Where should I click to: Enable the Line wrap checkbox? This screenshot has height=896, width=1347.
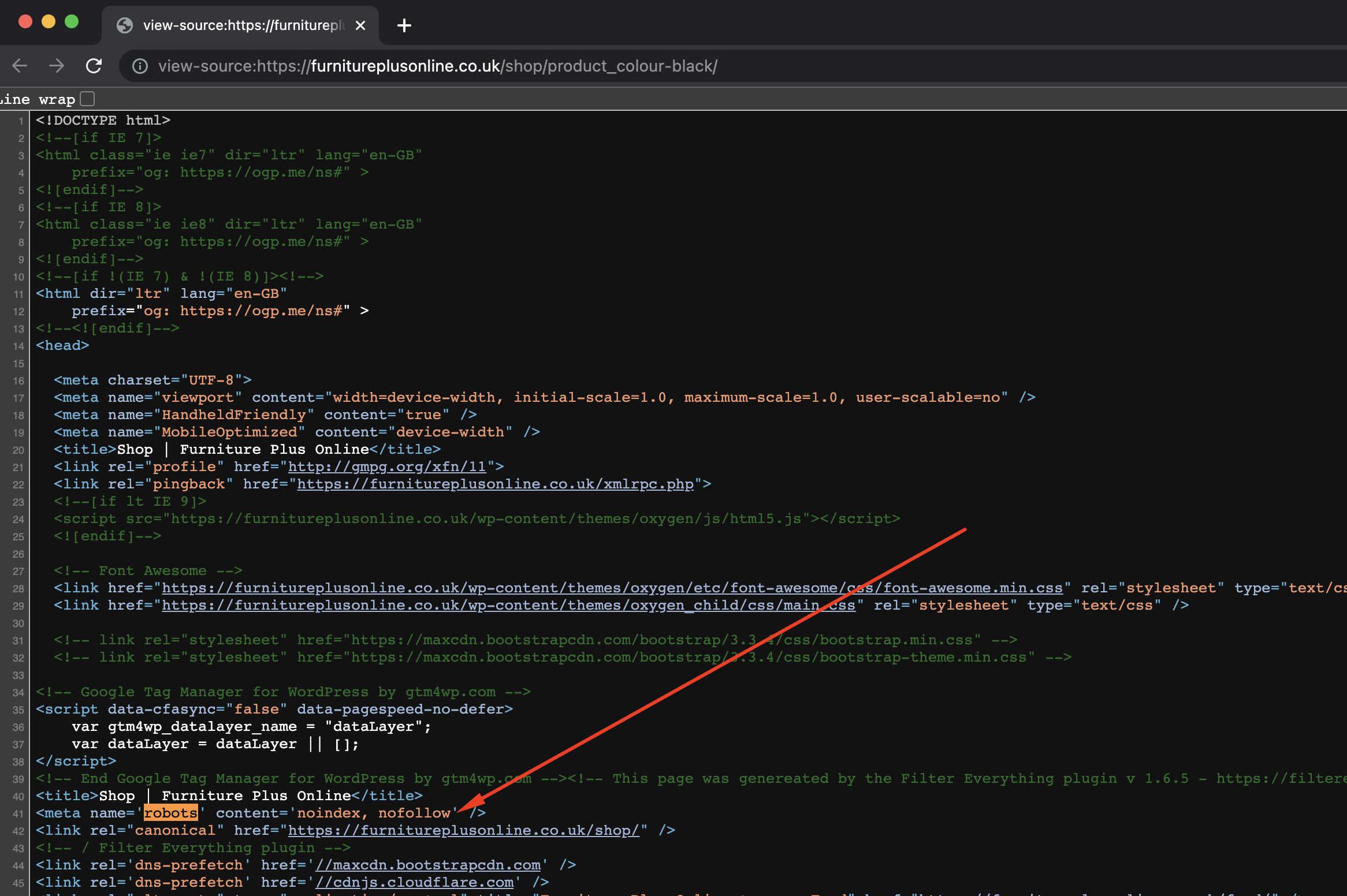tap(87, 99)
